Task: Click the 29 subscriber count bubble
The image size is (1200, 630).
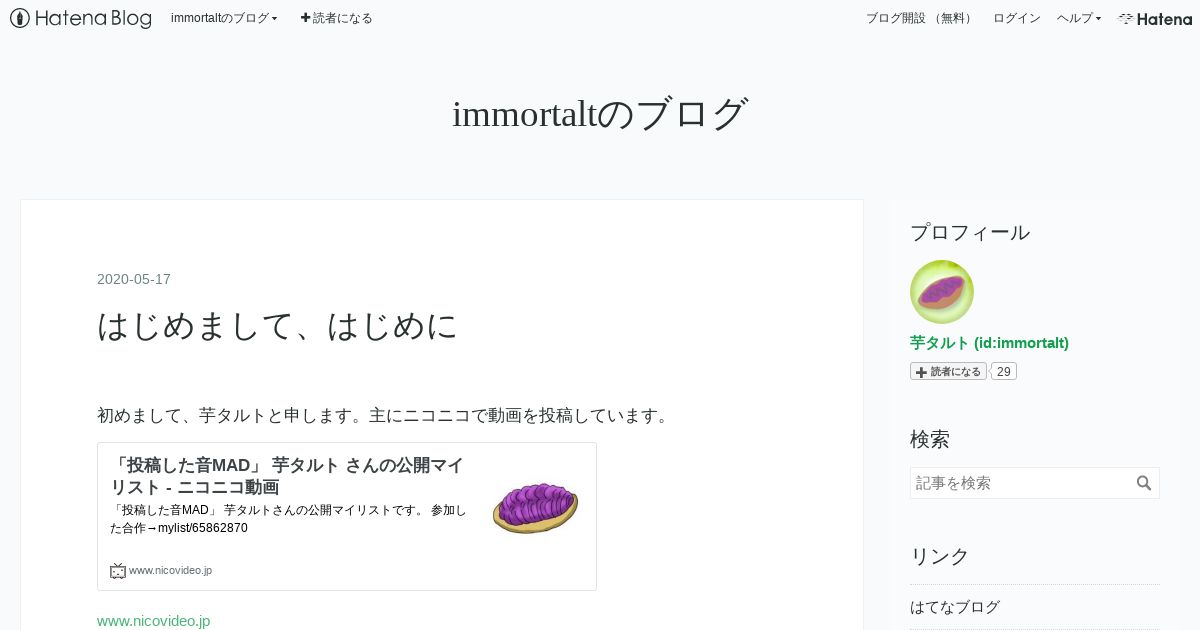Action: pyautogui.click(x=1003, y=372)
